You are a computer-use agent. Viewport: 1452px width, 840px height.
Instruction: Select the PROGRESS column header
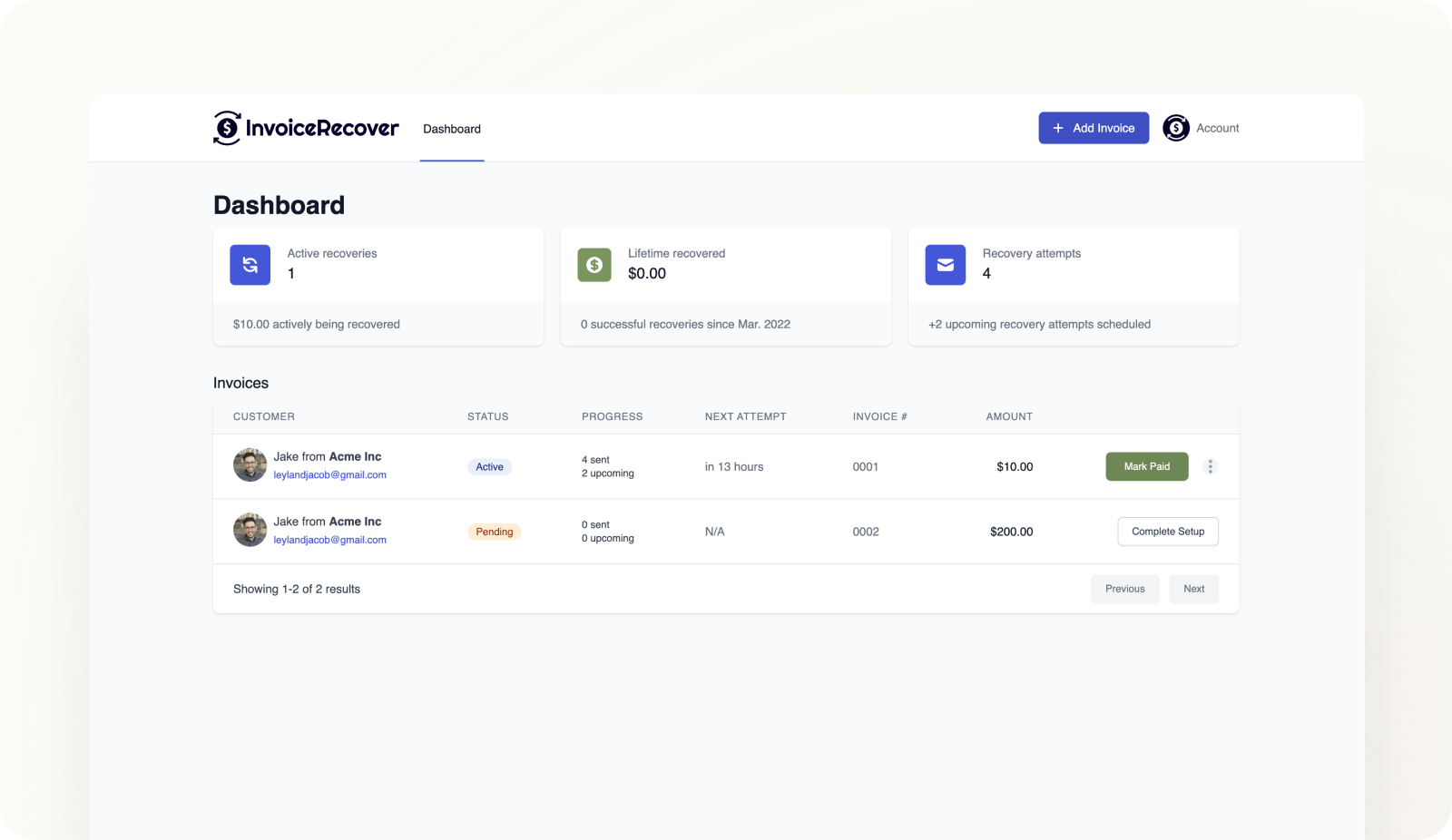[x=613, y=417]
